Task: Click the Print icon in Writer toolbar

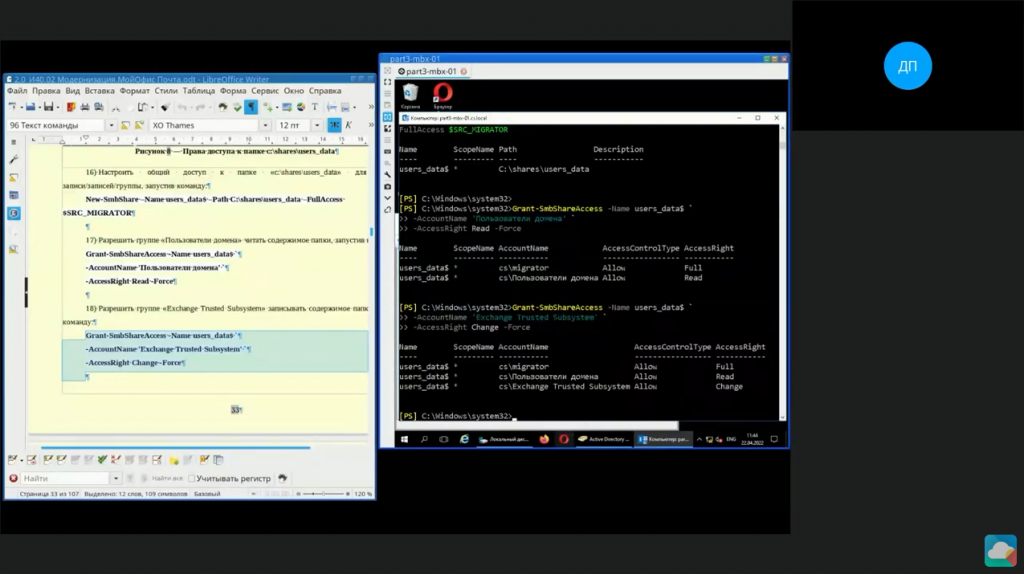Action: click(85, 107)
